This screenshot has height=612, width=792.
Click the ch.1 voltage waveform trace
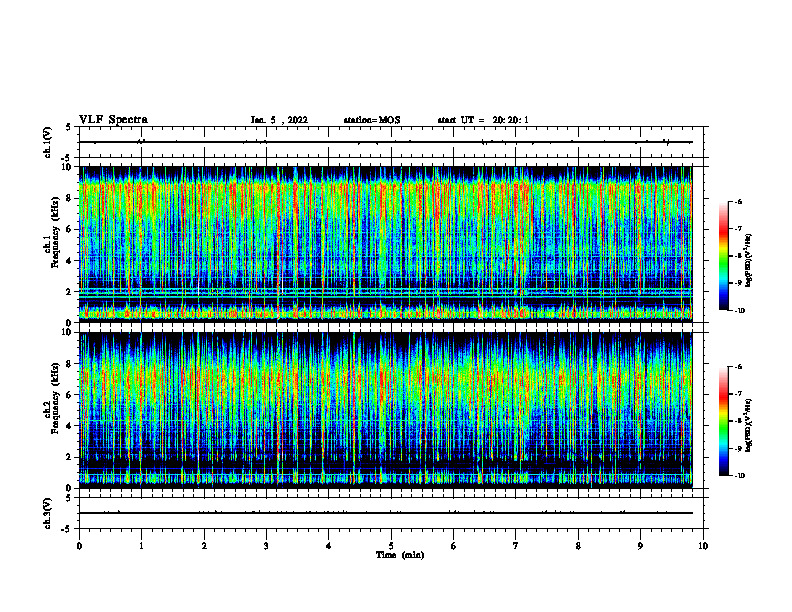pos(385,142)
